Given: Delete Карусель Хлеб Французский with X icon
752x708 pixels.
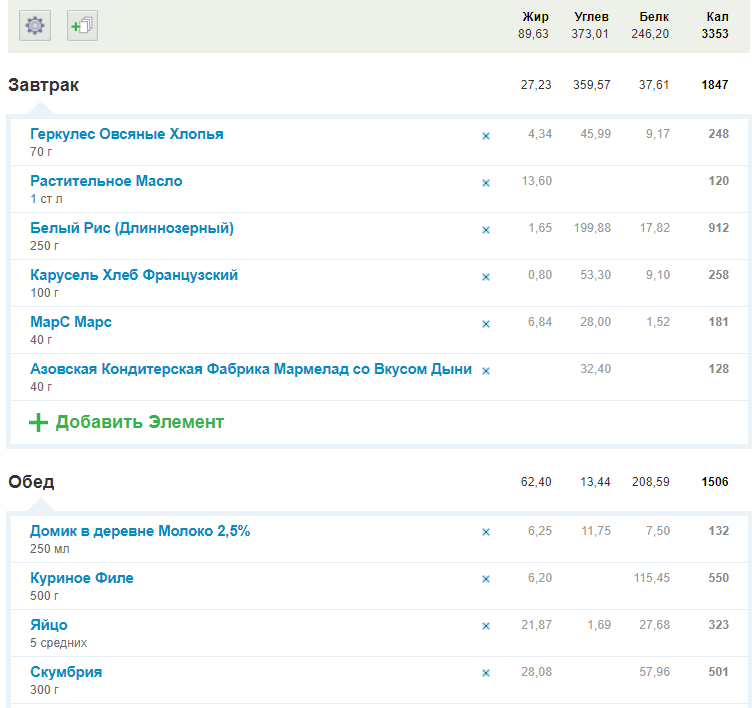Looking at the screenshot, I should pos(486,277).
